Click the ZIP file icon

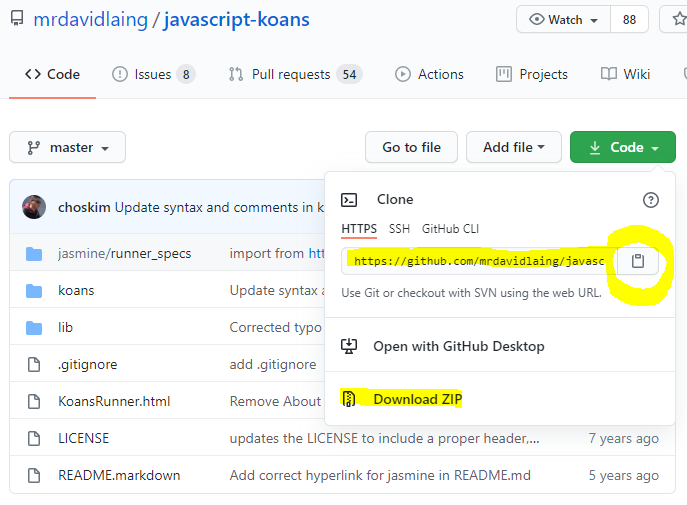[349, 399]
